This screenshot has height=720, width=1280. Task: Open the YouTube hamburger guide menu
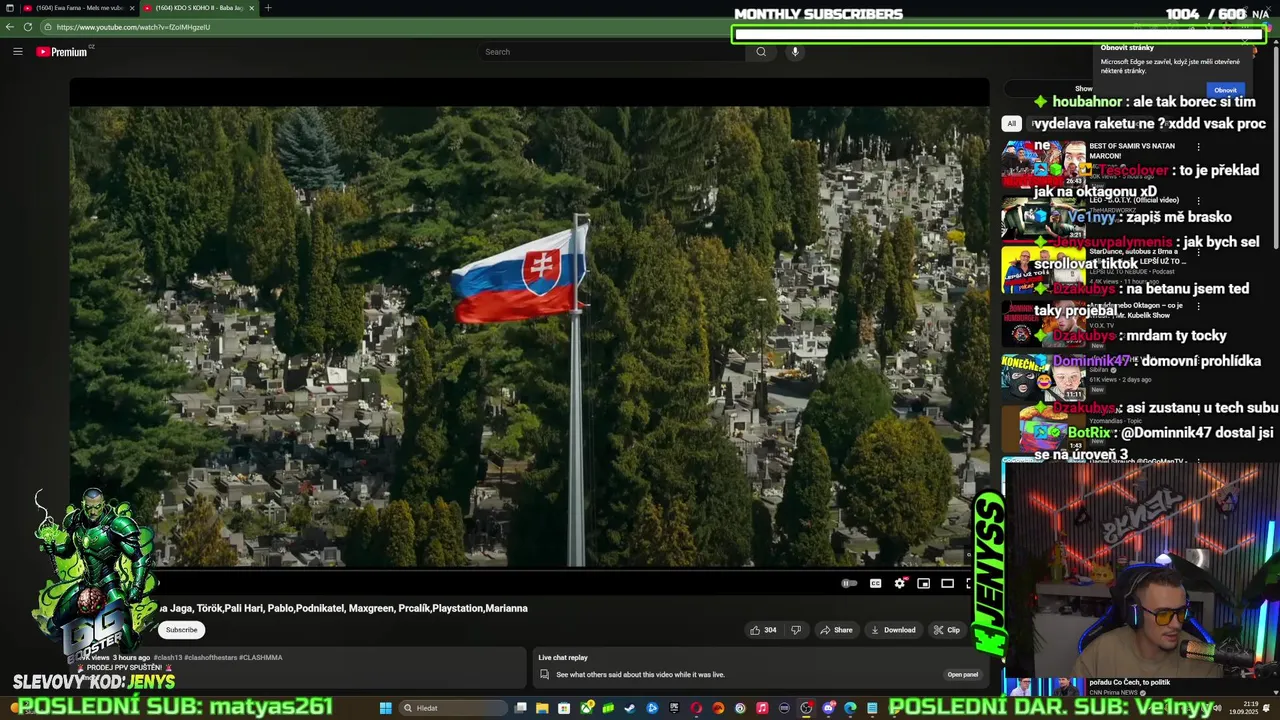click(x=17, y=51)
